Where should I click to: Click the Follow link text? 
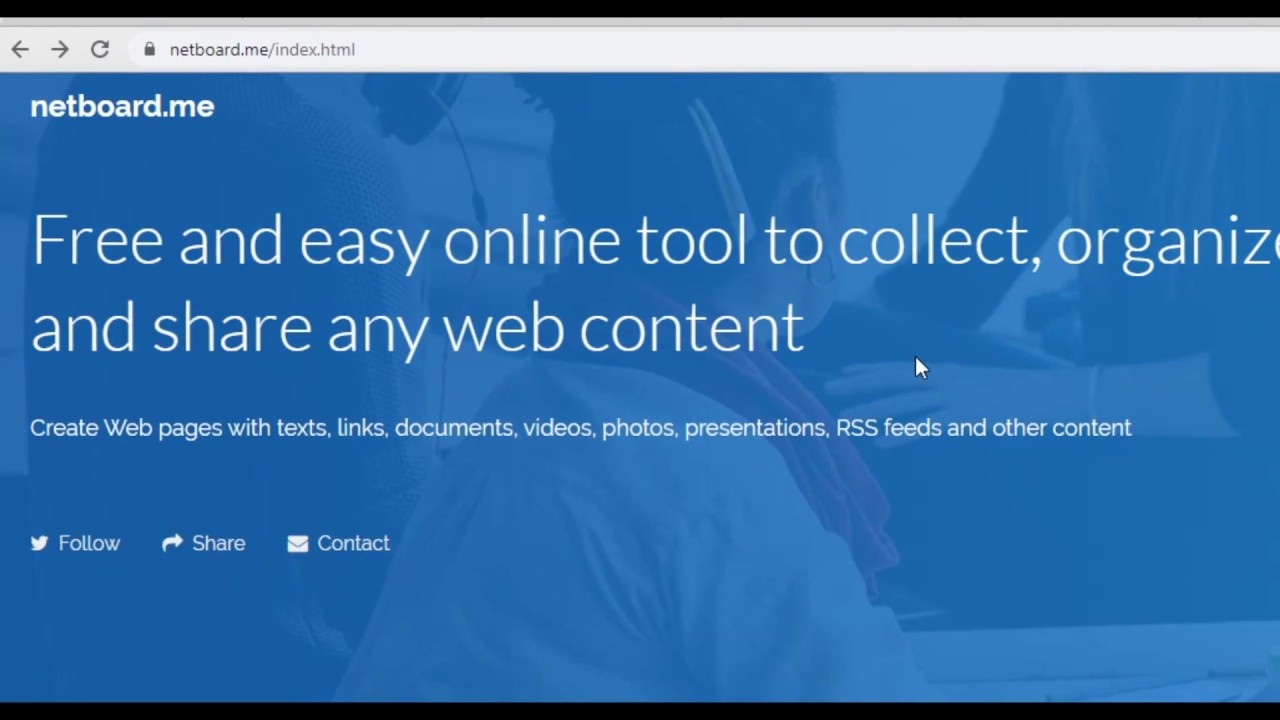point(89,543)
